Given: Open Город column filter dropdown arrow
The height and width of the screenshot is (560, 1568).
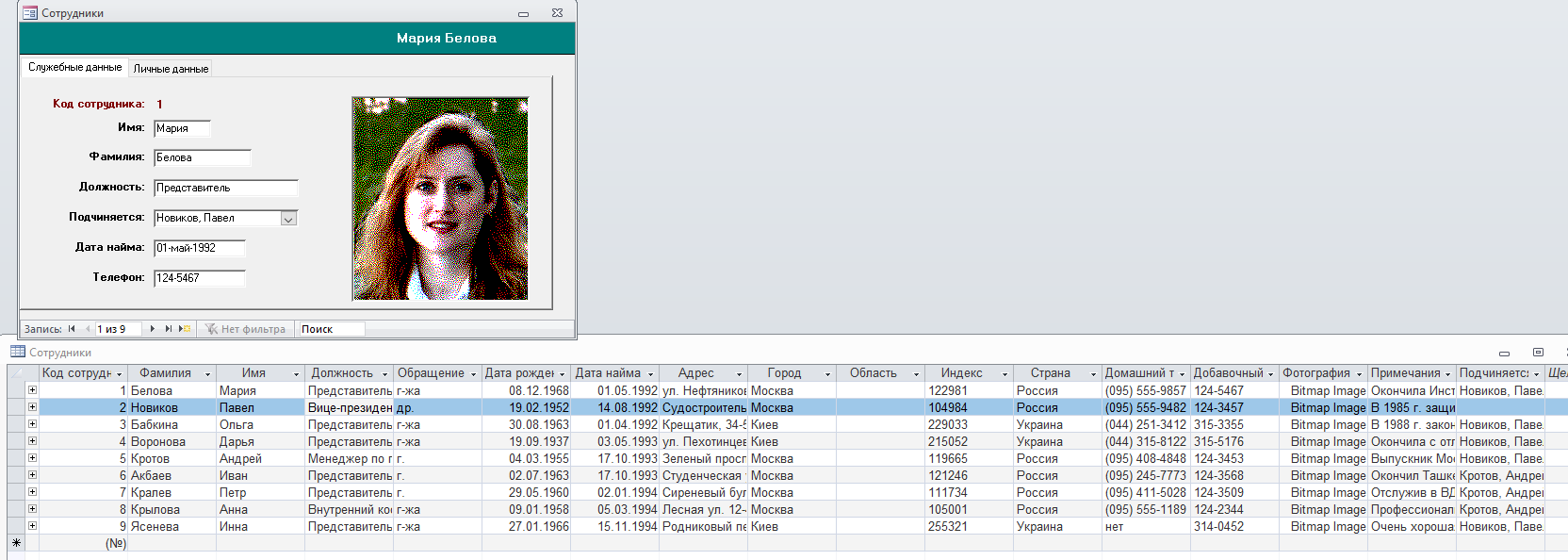Looking at the screenshot, I should tap(828, 374).
